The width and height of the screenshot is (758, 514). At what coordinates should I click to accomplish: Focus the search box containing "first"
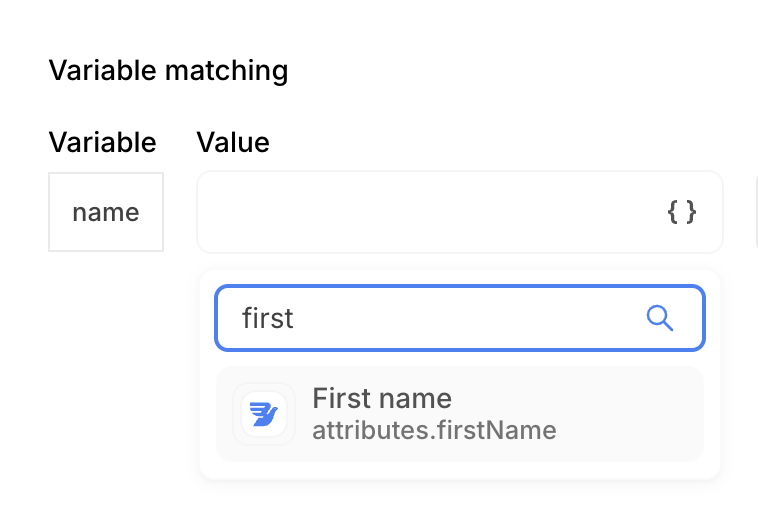(440, 318)
